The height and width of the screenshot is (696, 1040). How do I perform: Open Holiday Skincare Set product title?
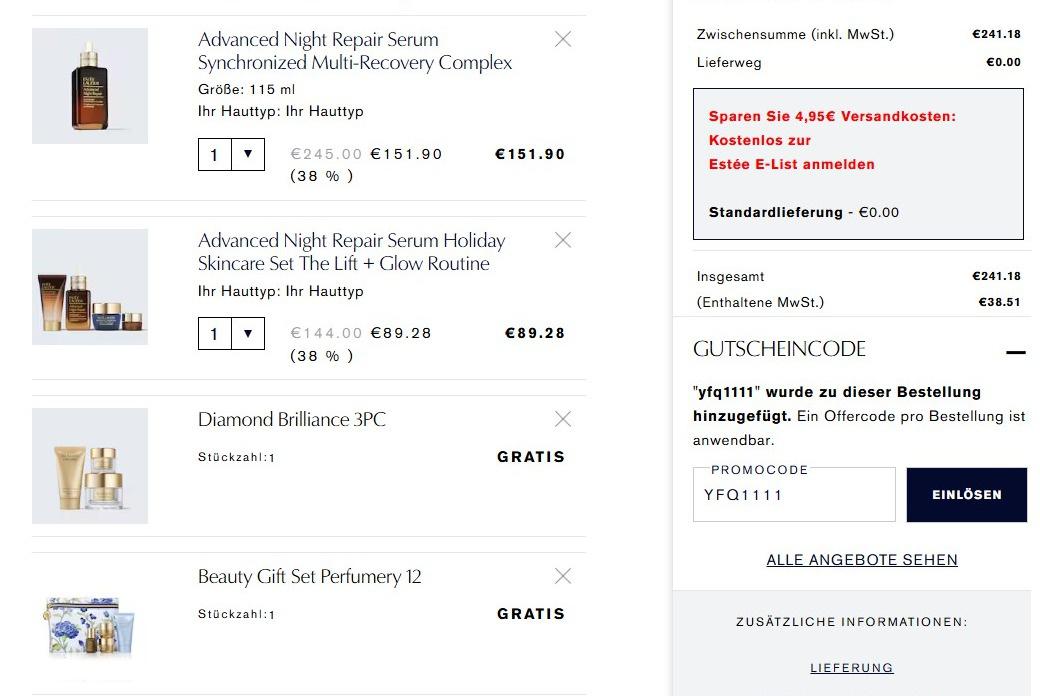(351, 252)
